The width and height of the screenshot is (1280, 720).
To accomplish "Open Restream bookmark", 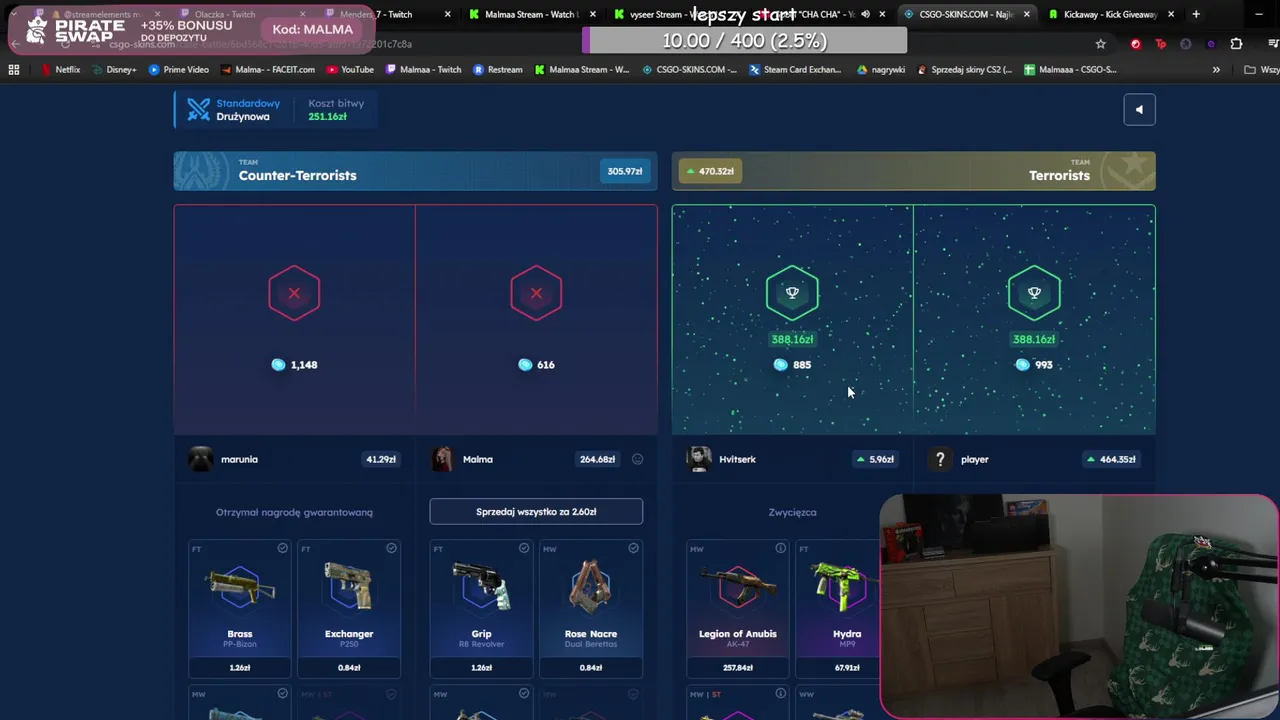I will click(498, 70).
